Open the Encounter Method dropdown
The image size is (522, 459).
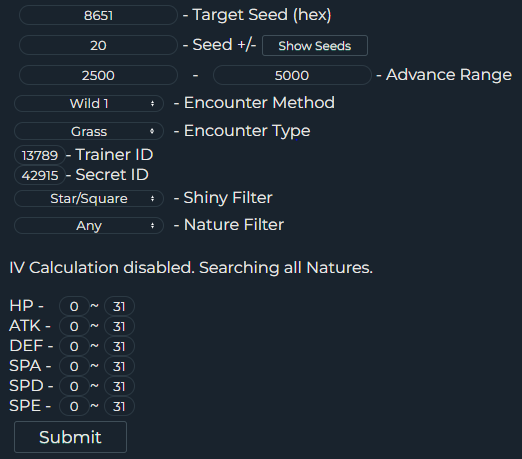click(89, 103)
